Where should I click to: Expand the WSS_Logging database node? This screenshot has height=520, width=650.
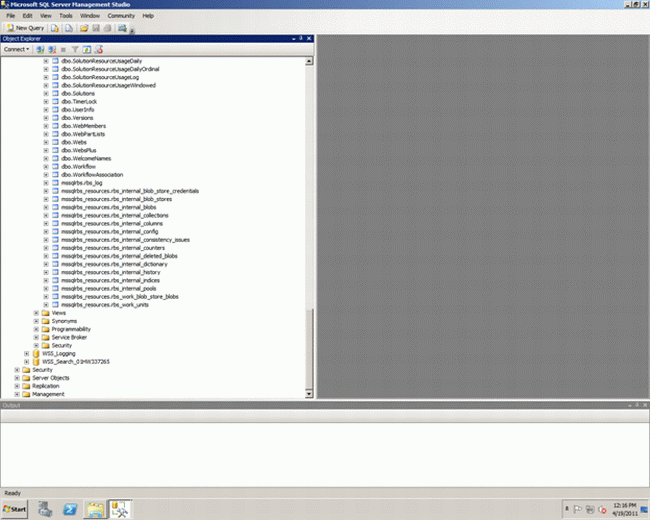pyautogui.click(x=27, y=354)
